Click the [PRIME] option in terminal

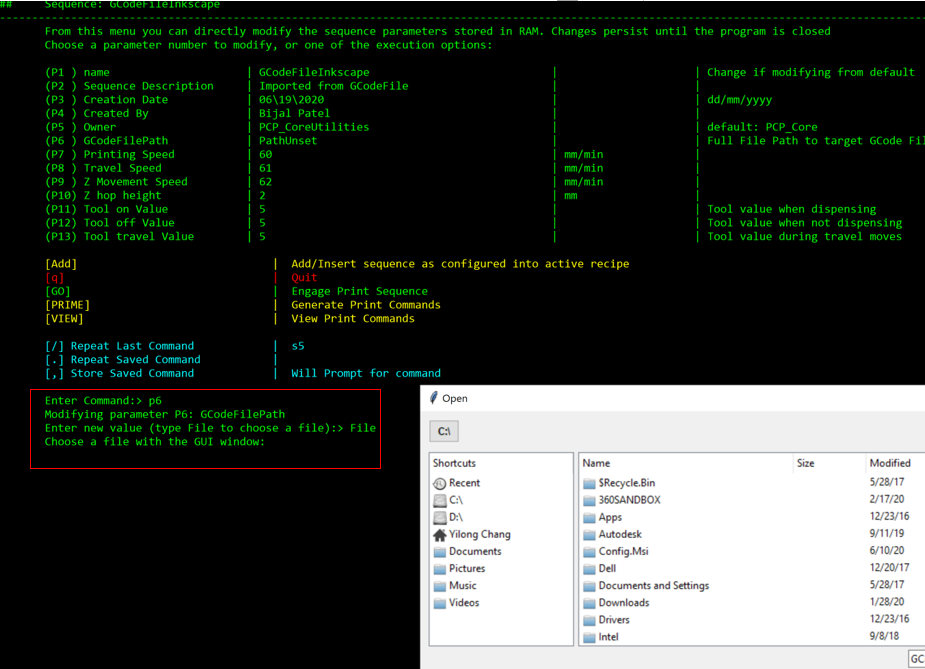click(67, 304)
